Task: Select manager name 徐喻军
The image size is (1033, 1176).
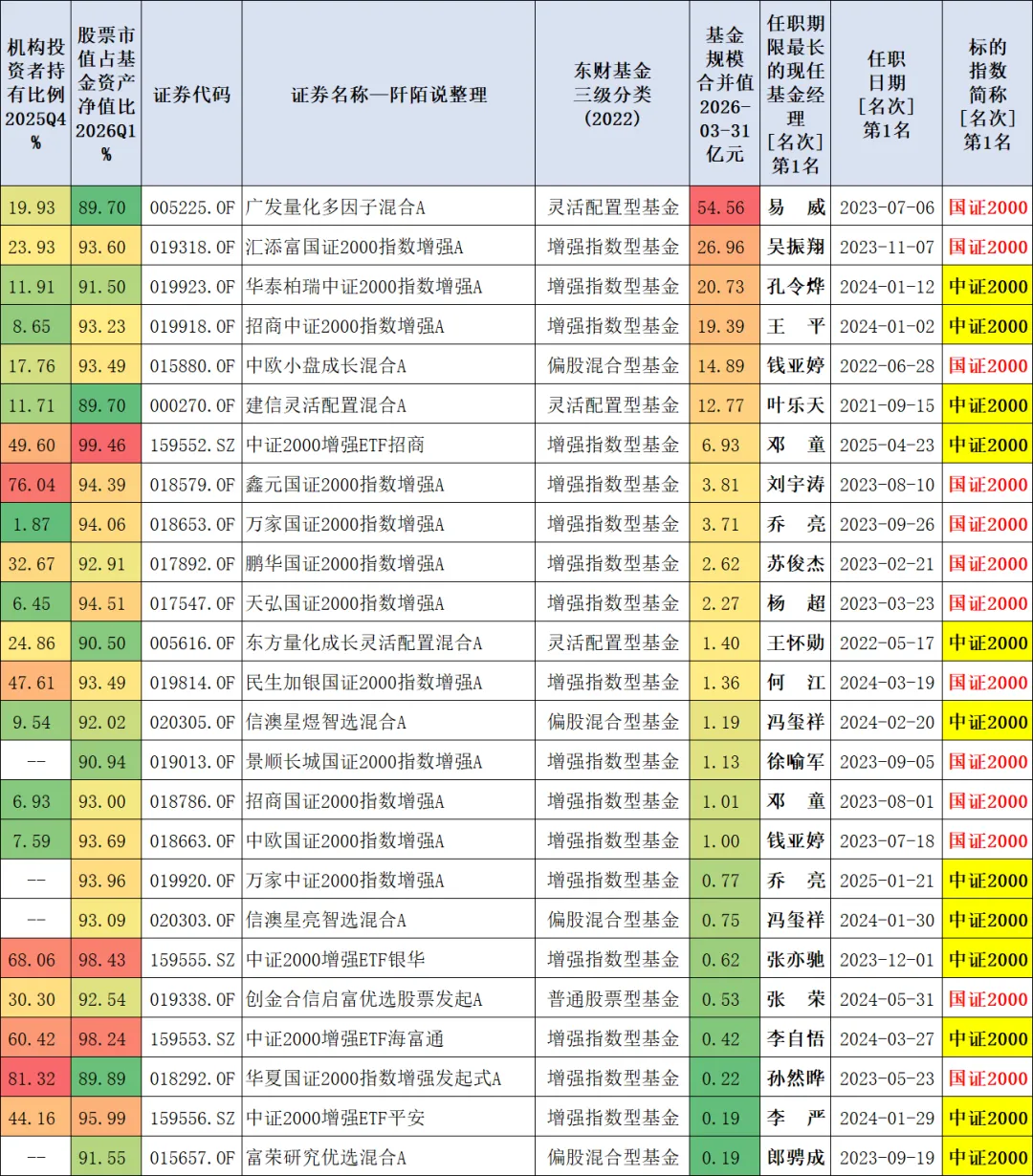Action: 796,762
